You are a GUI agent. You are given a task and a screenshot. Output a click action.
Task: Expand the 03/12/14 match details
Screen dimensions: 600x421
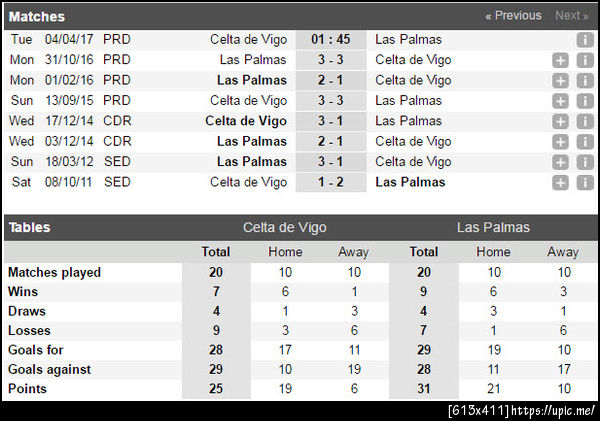tap(561, 142)
